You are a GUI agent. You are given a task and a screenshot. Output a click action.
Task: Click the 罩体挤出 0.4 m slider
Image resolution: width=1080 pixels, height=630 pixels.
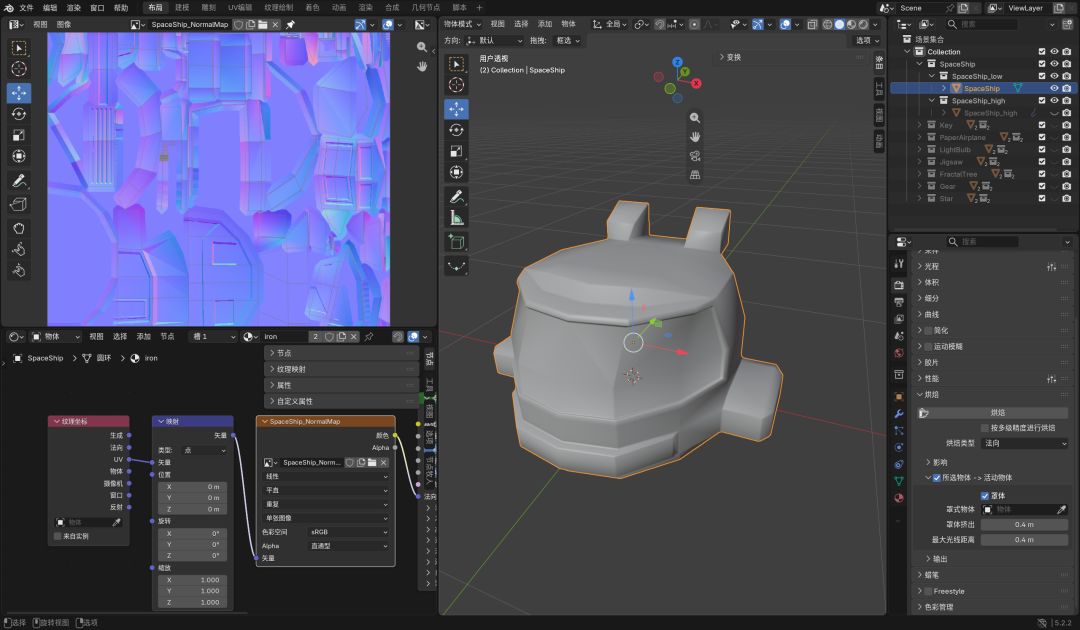[x=1024, y=525]
